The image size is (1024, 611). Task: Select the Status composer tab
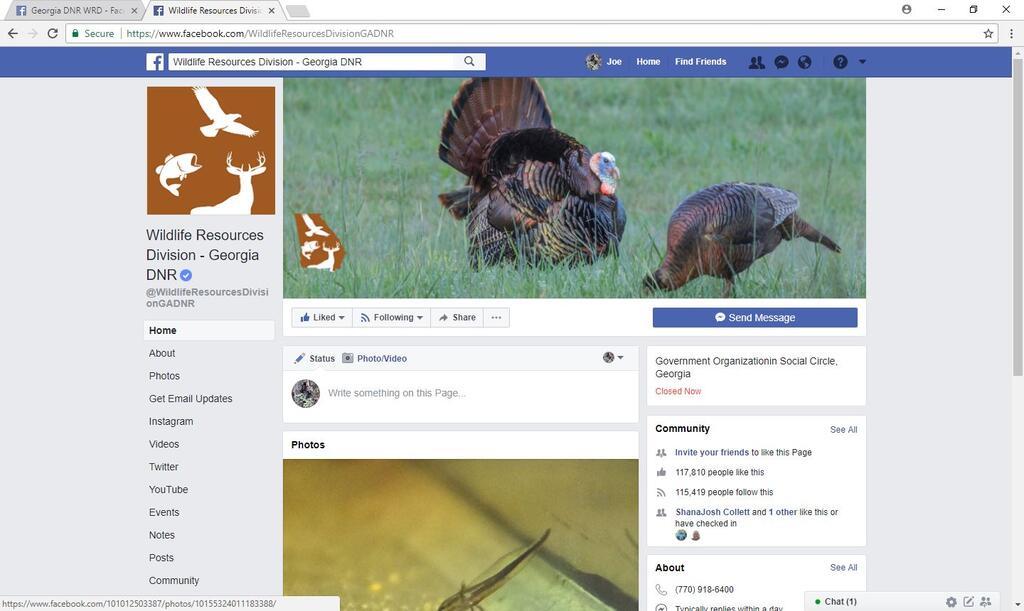pos(314,358)
